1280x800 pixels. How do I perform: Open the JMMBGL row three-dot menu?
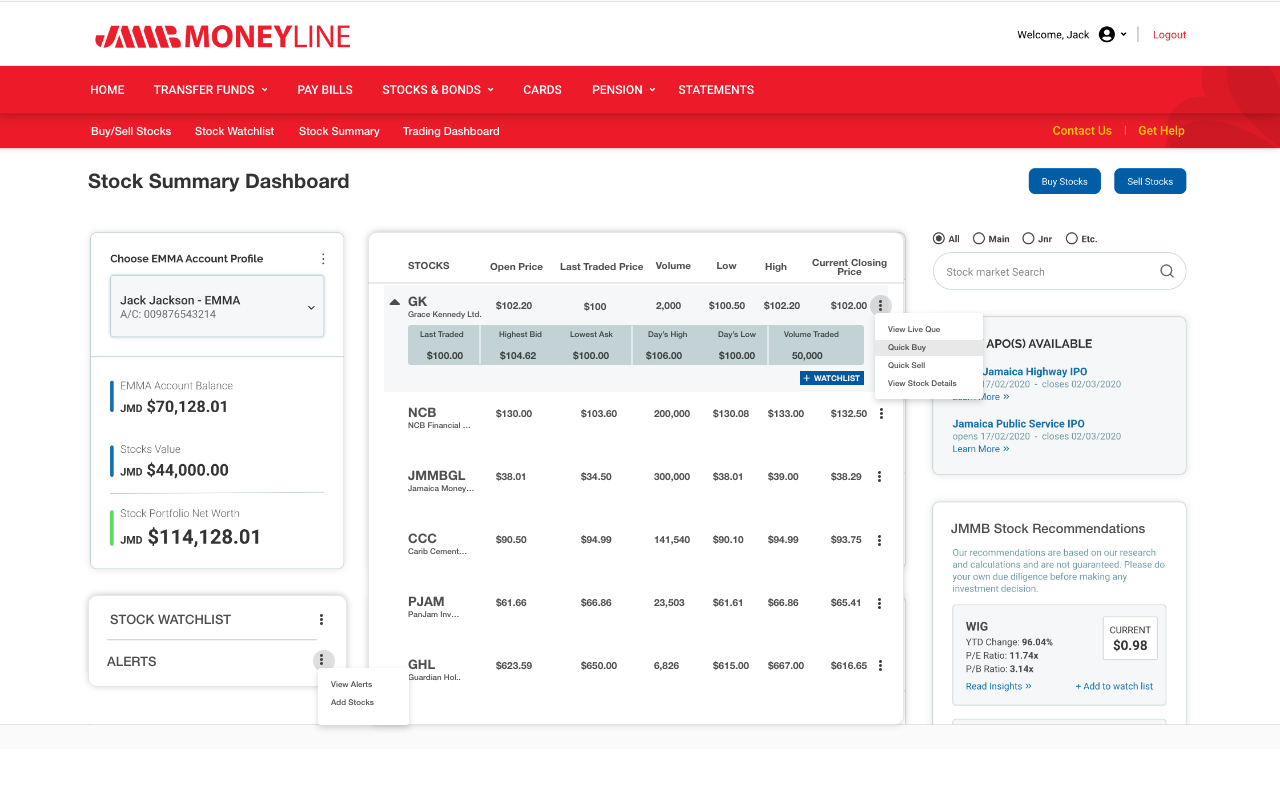point(880,477)
